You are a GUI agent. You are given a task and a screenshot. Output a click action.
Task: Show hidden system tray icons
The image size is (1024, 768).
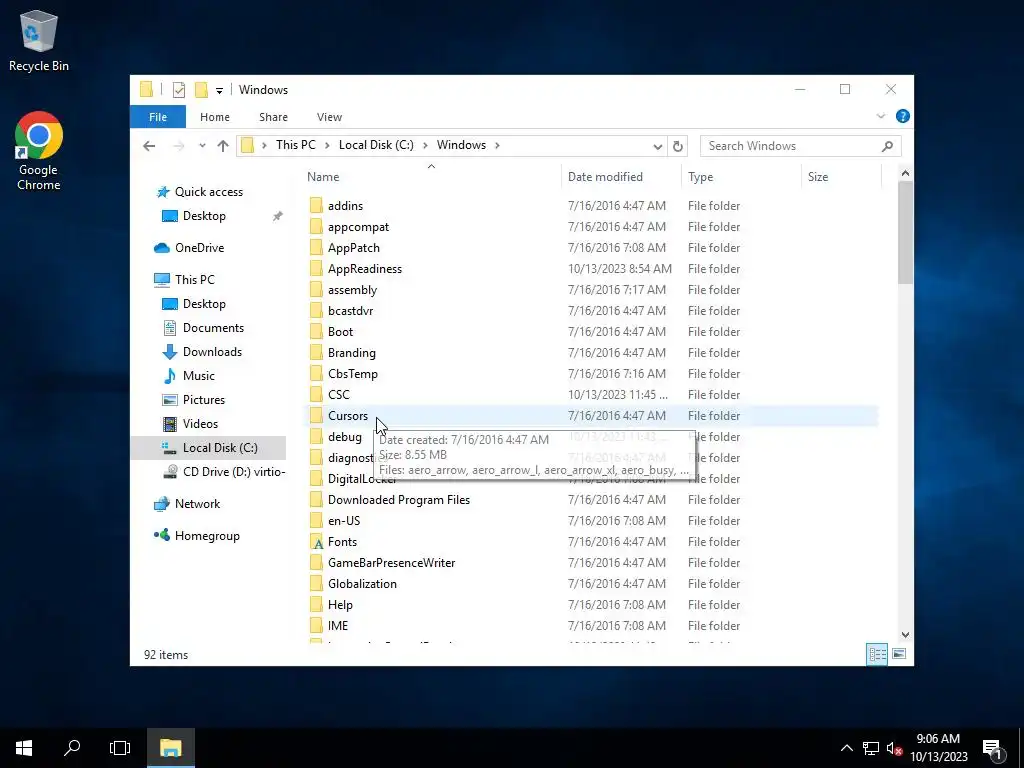[846, 748]
